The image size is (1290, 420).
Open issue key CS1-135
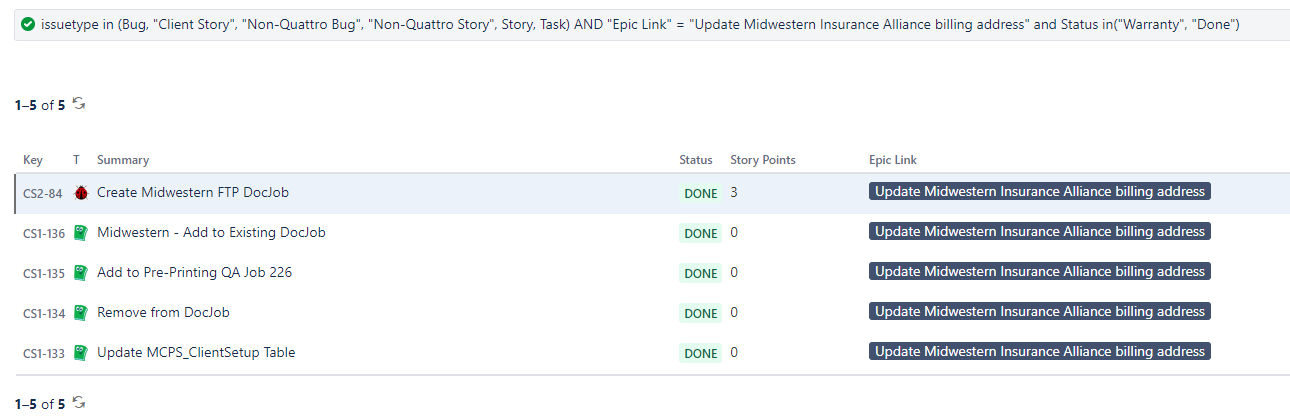pyautogui.click(x=44, y=273)
